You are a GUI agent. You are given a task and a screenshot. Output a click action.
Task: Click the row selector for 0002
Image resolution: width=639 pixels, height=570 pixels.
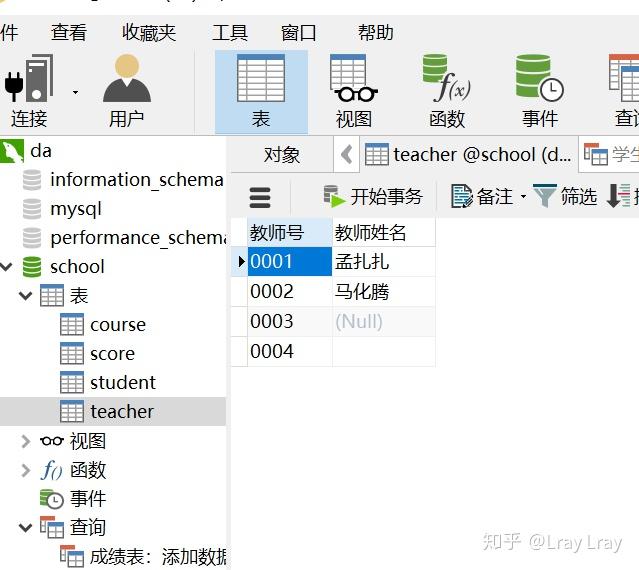(x=239, y=292)
